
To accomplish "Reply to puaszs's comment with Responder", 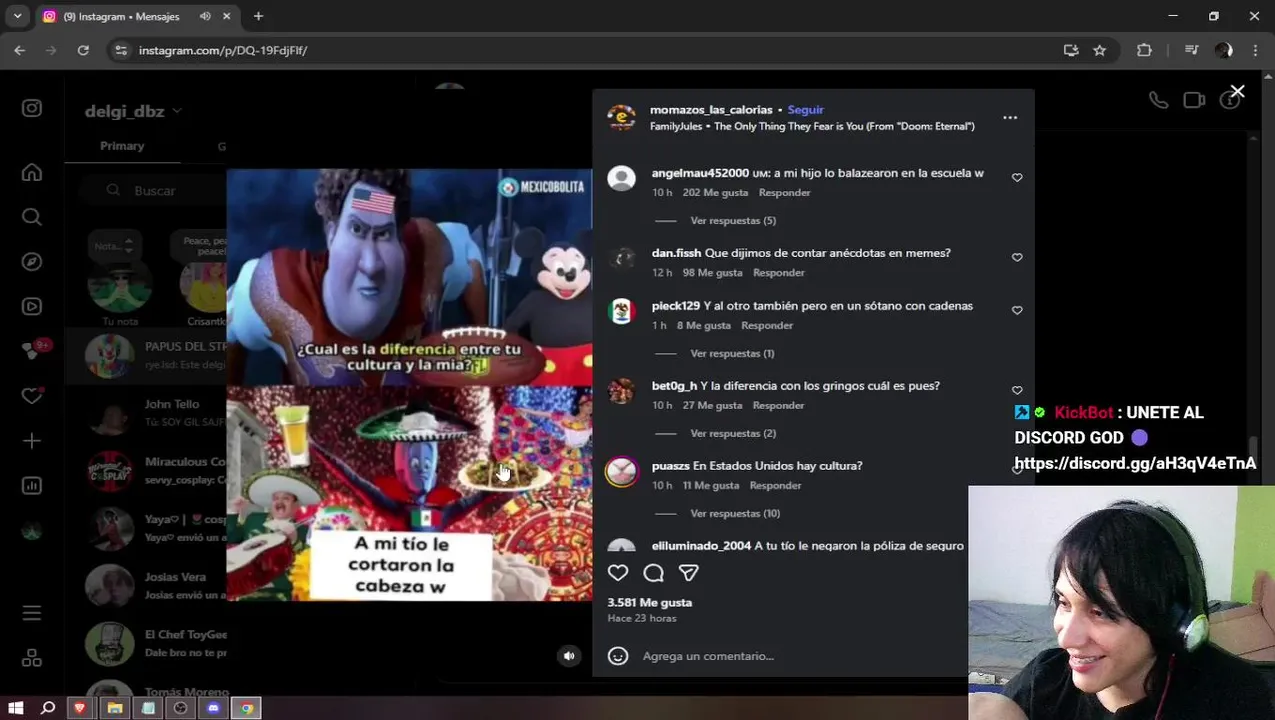I will pos(775,485).
